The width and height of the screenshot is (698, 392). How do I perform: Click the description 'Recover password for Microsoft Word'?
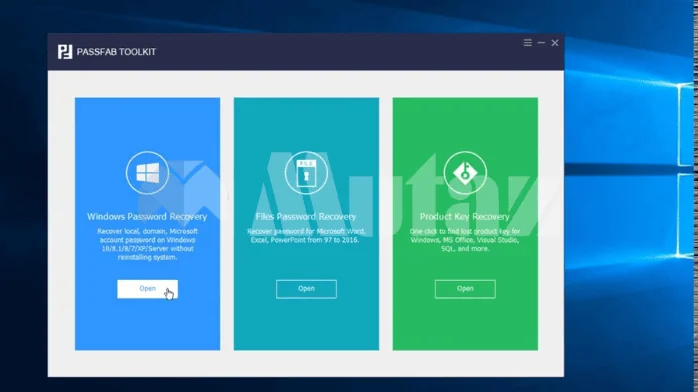pyautogui.click(x=306, y=235)
